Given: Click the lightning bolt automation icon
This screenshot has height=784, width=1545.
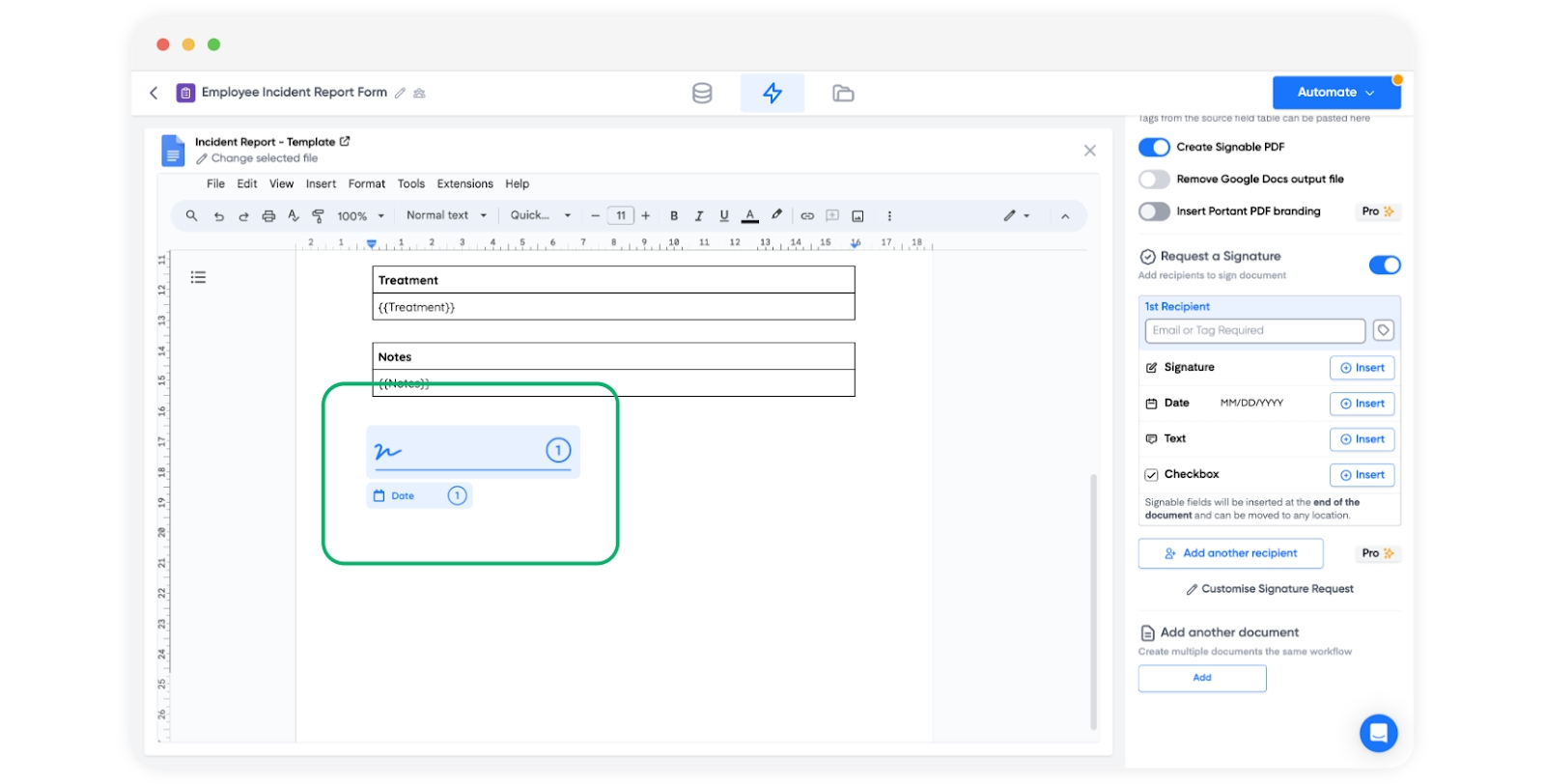Looking at the screenshot, I should [x=772, y=93].
